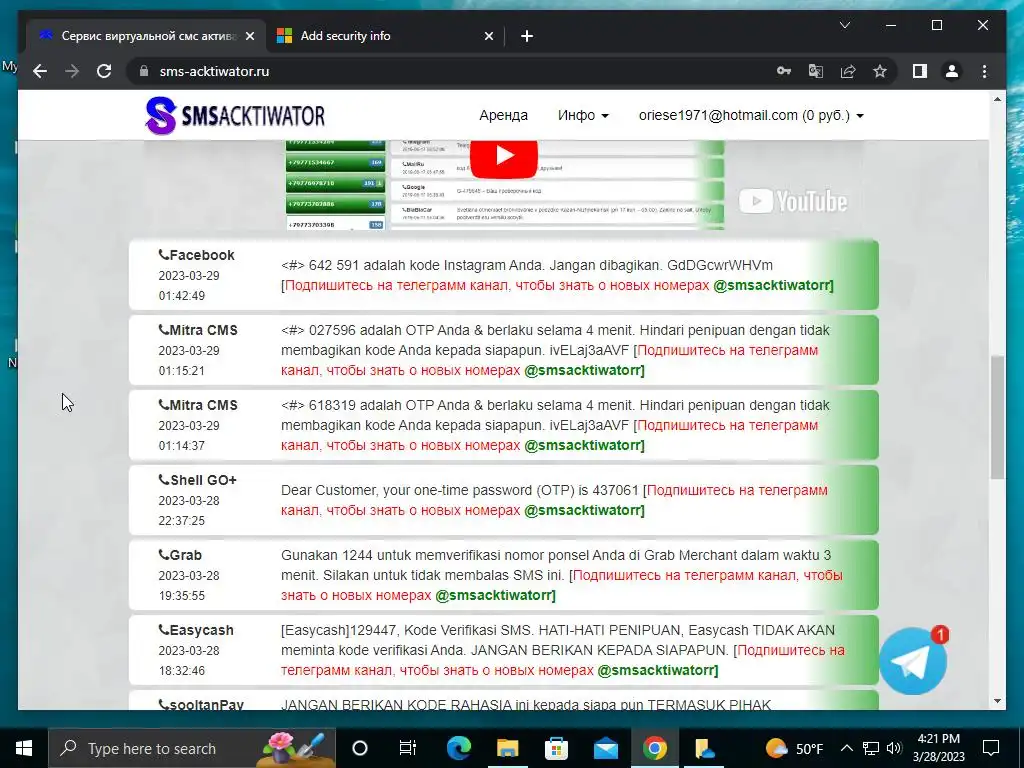
Task: Reload the page with the refresh icon
Action: click(x=104, y=71)
